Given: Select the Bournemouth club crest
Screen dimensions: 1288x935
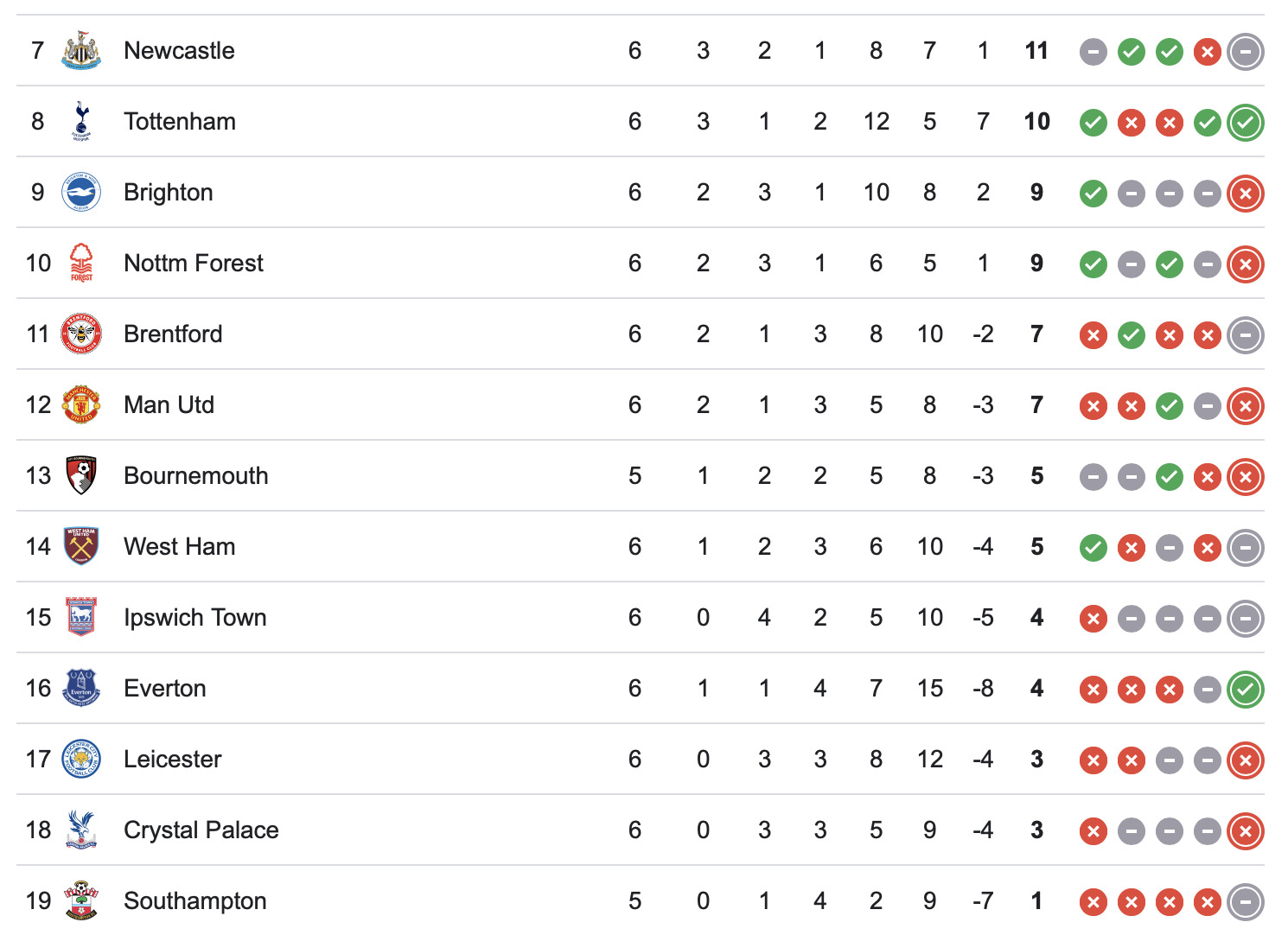Looking at the screenshot, I should click(x=81, y=476).
